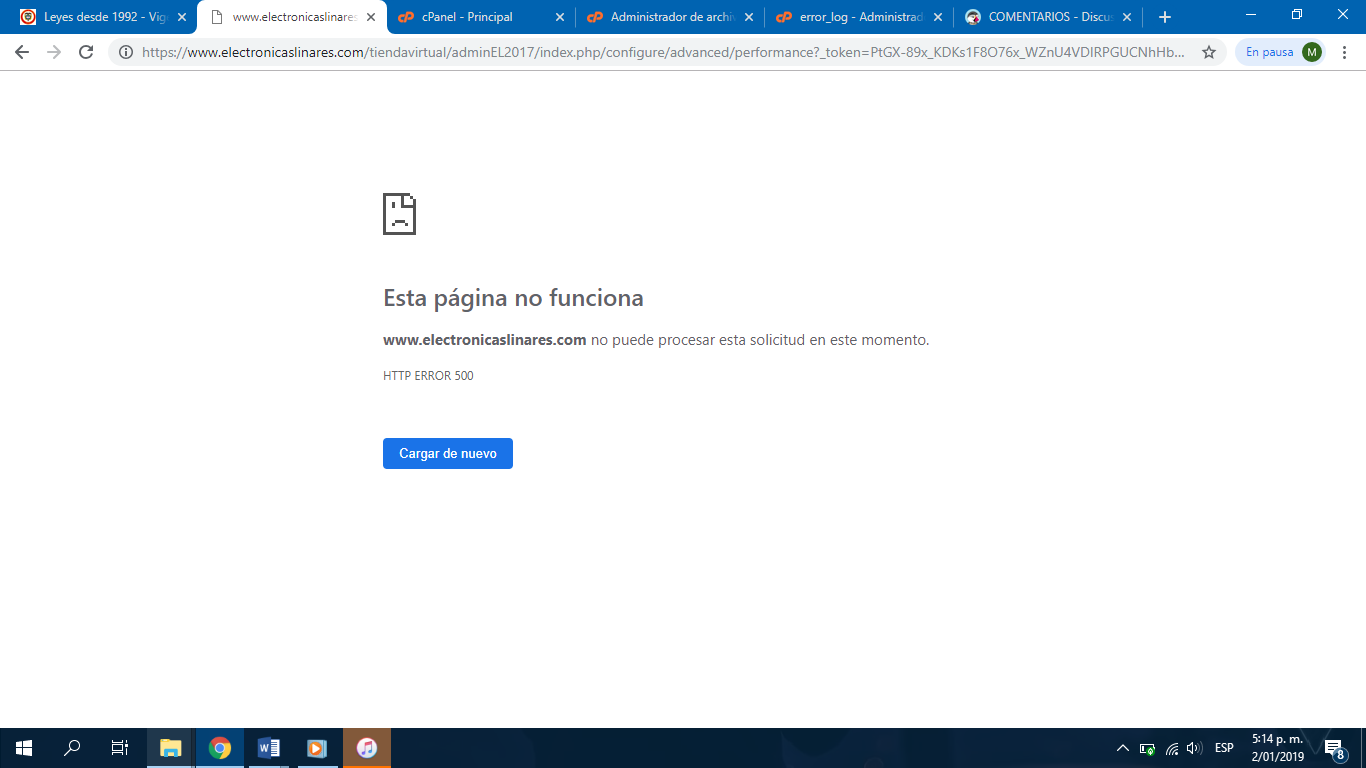Go back using the back arrow

click(22, 52)
